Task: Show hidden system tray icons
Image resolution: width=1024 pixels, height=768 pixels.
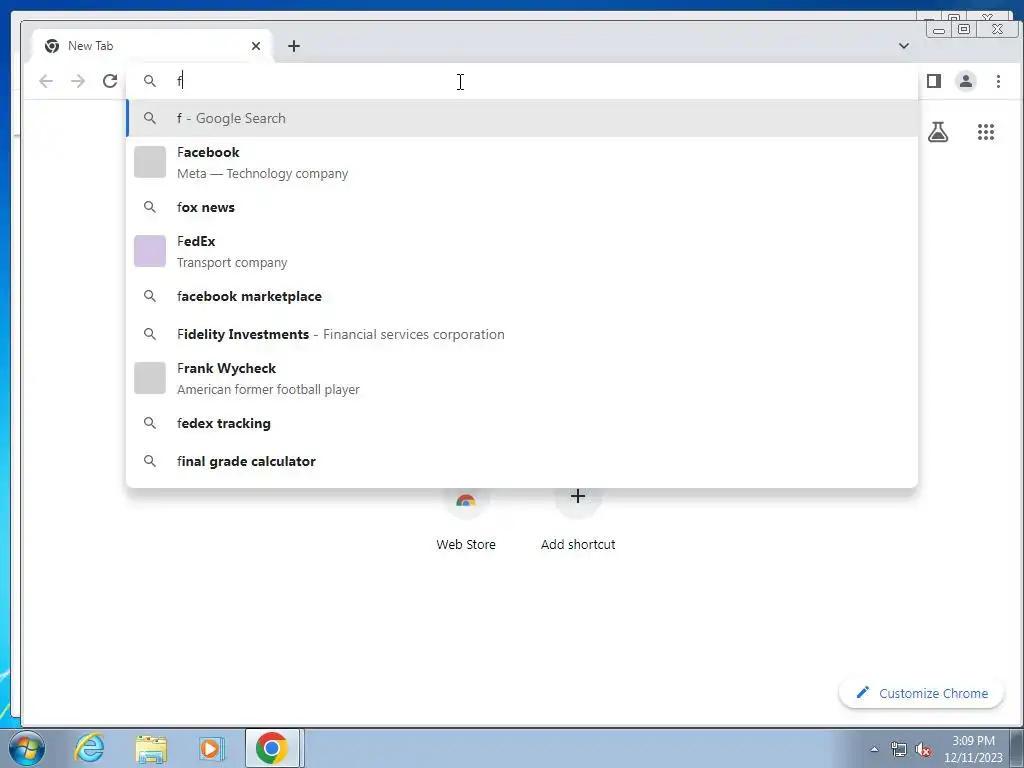Action: click(x=874, y=749)
